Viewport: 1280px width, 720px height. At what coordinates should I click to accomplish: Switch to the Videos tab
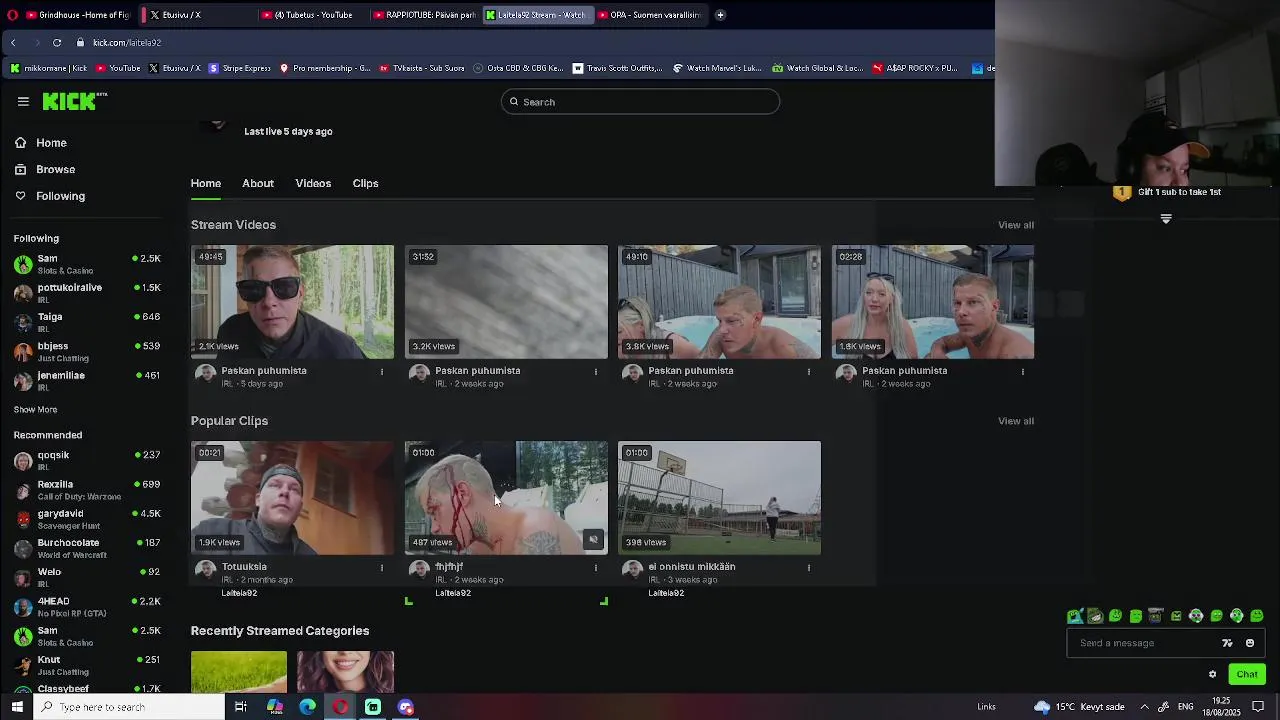[x=313, y=184]
